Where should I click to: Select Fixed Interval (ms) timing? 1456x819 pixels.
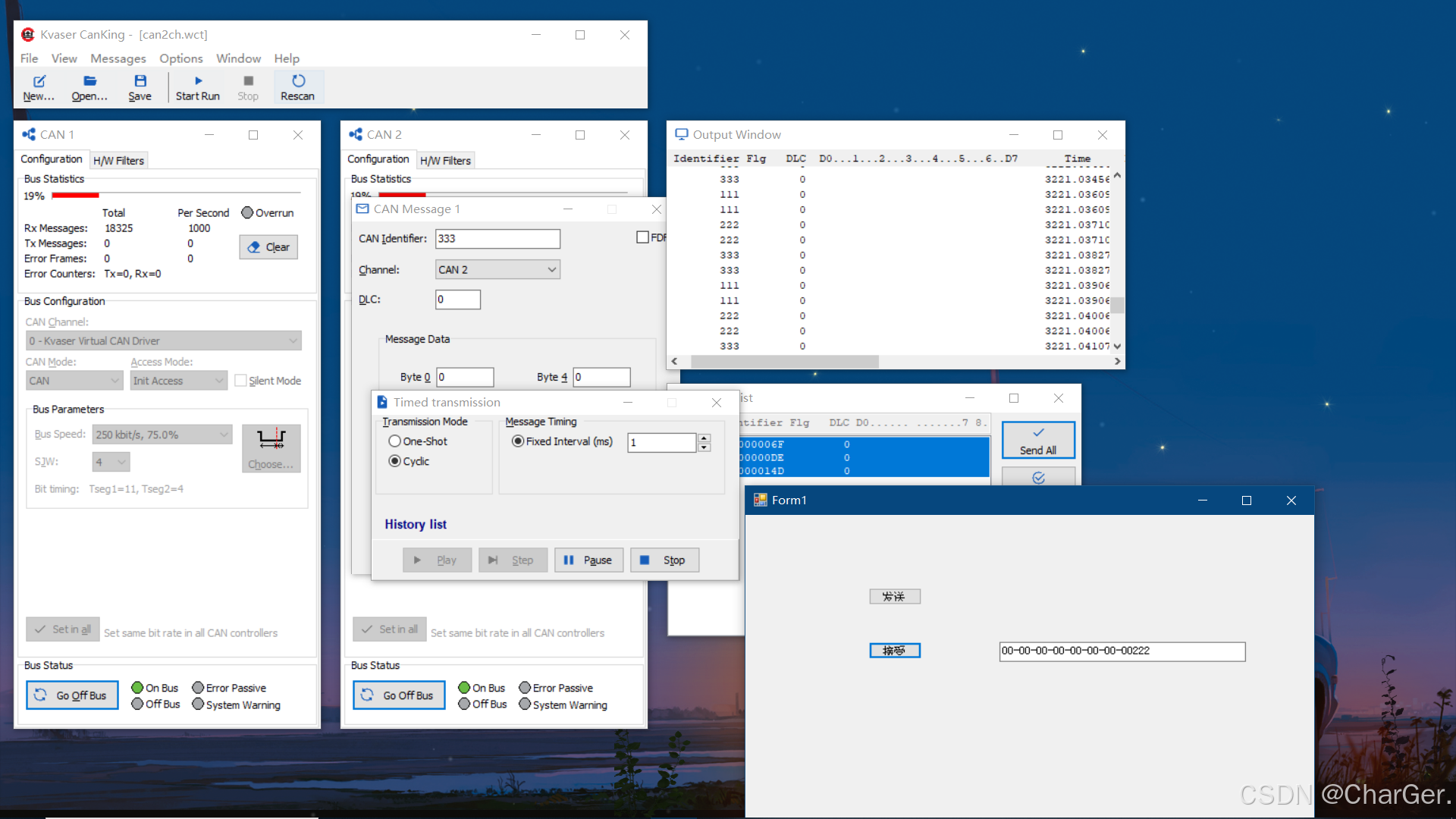click(518, 441)
